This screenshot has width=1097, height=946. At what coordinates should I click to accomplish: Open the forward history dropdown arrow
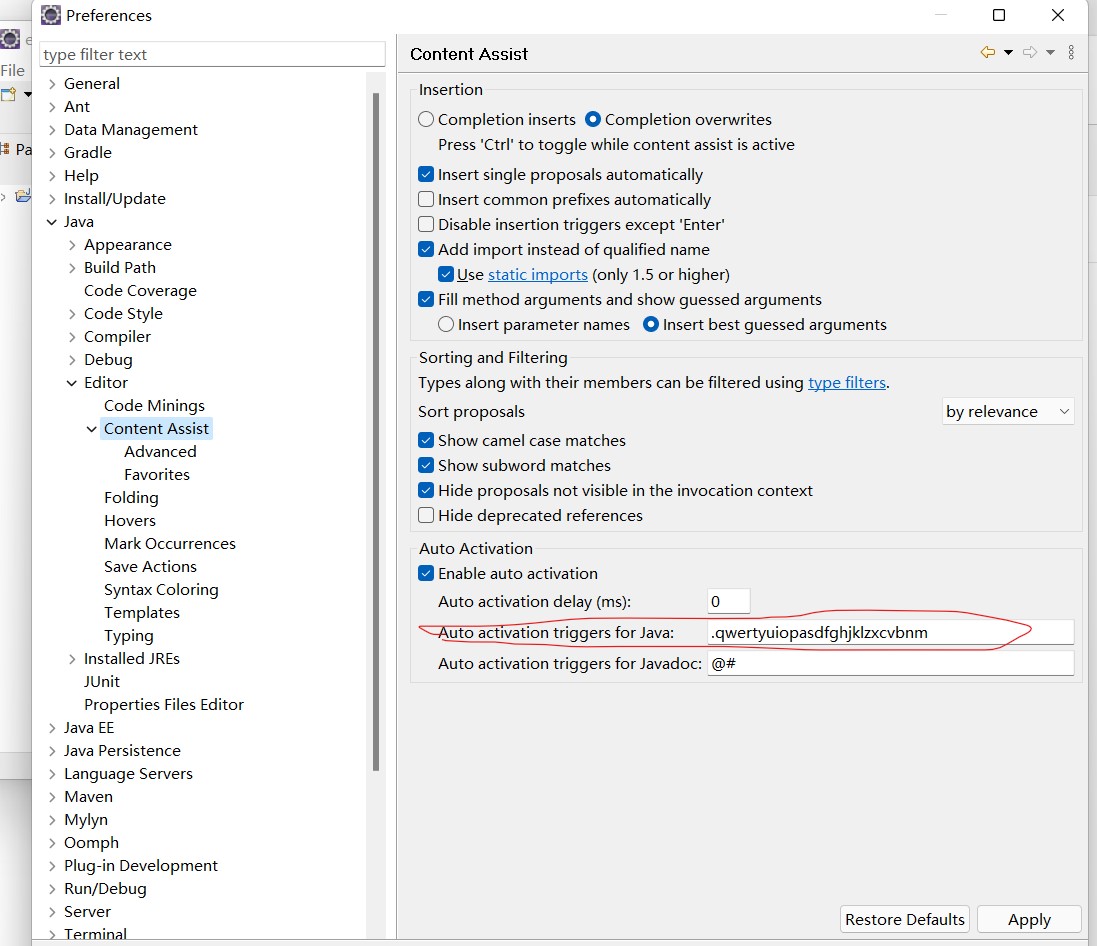point(1050,52)
